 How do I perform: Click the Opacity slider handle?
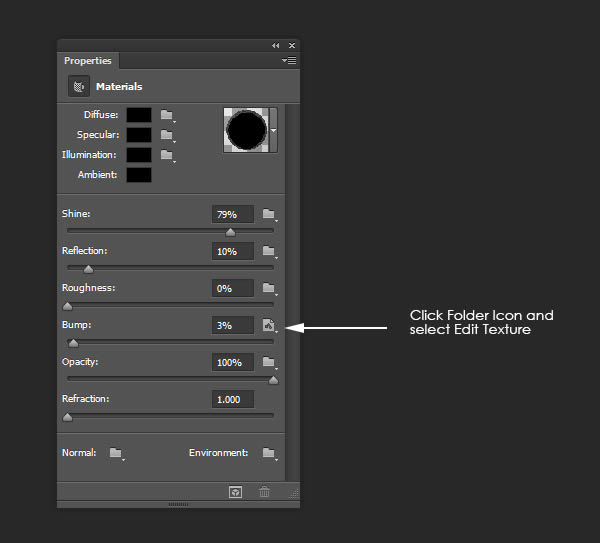pos(273,380)
